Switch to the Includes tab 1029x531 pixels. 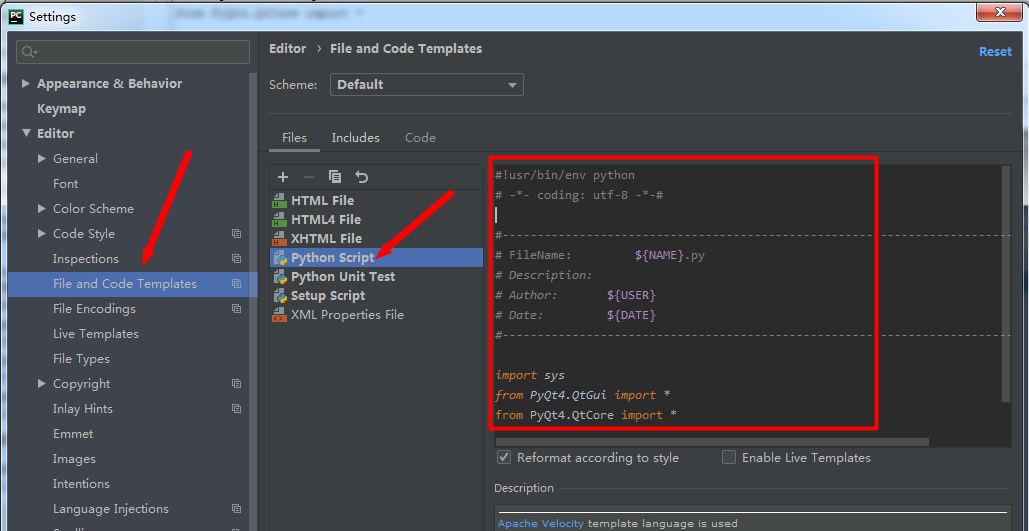(355, 138)
